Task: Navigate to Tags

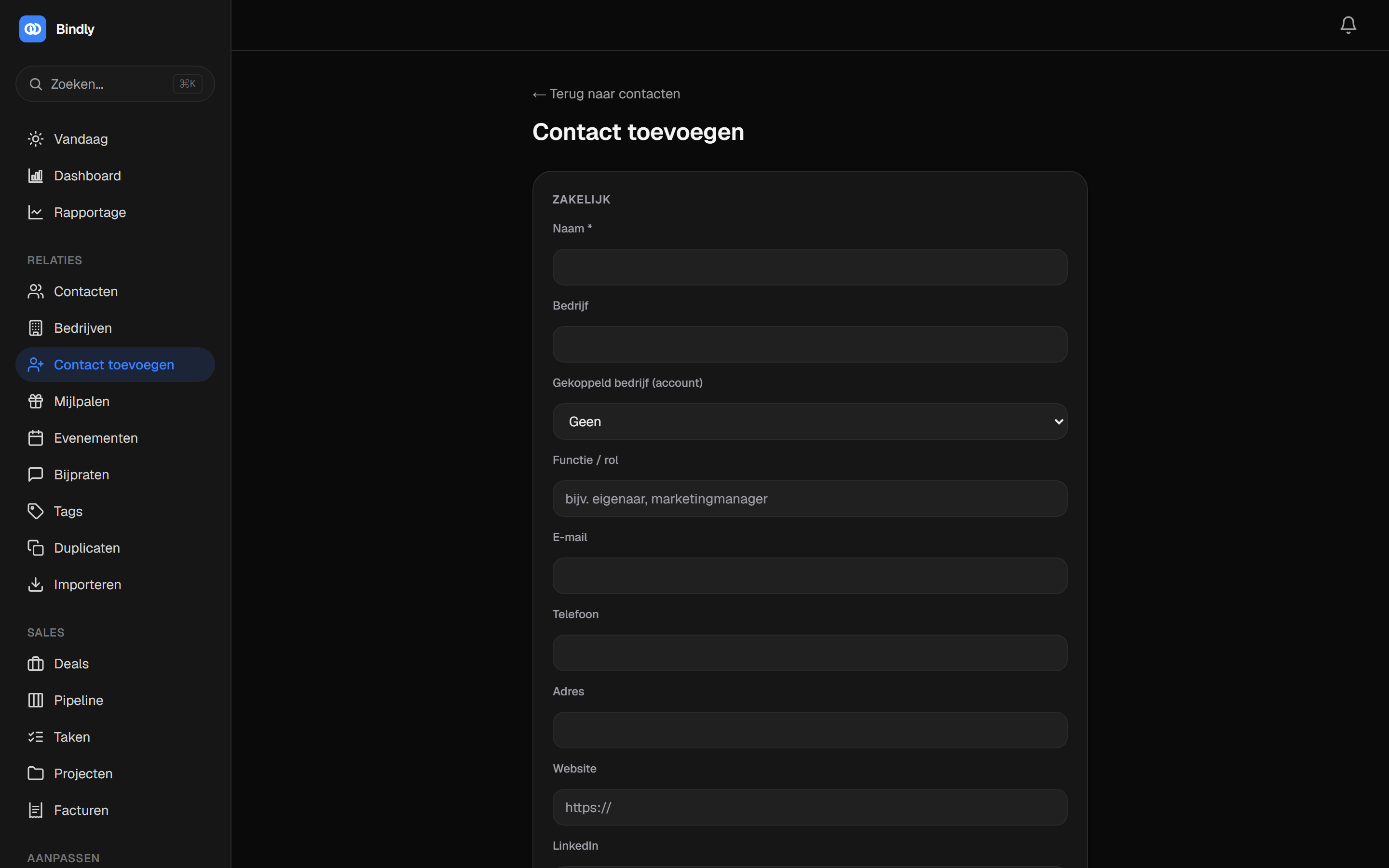Action: [115, 512]
